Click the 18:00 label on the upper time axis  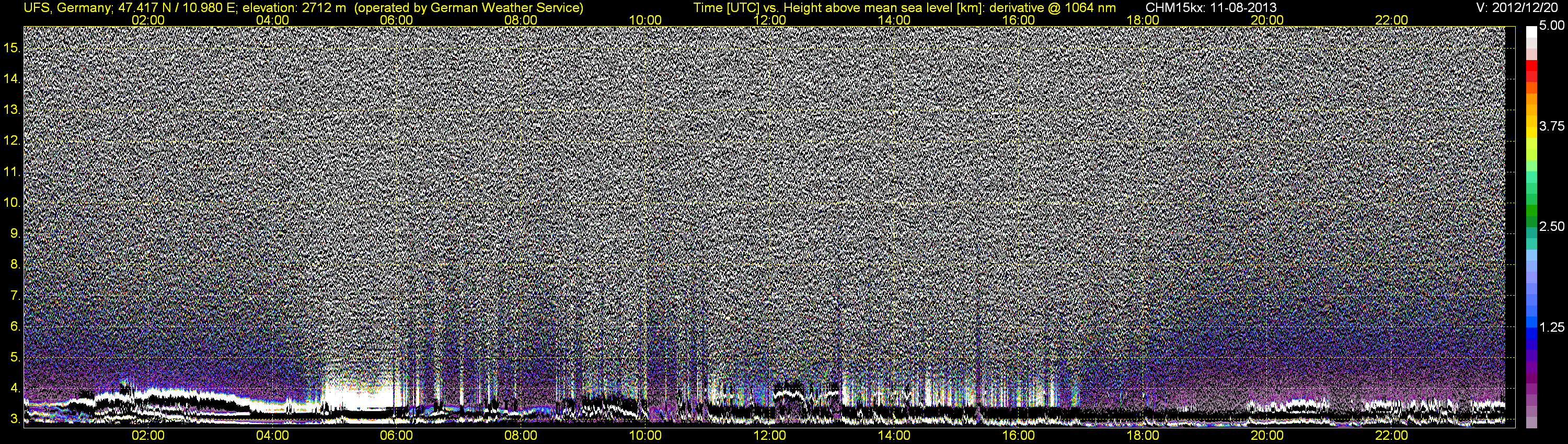[x=1143, y=20]
